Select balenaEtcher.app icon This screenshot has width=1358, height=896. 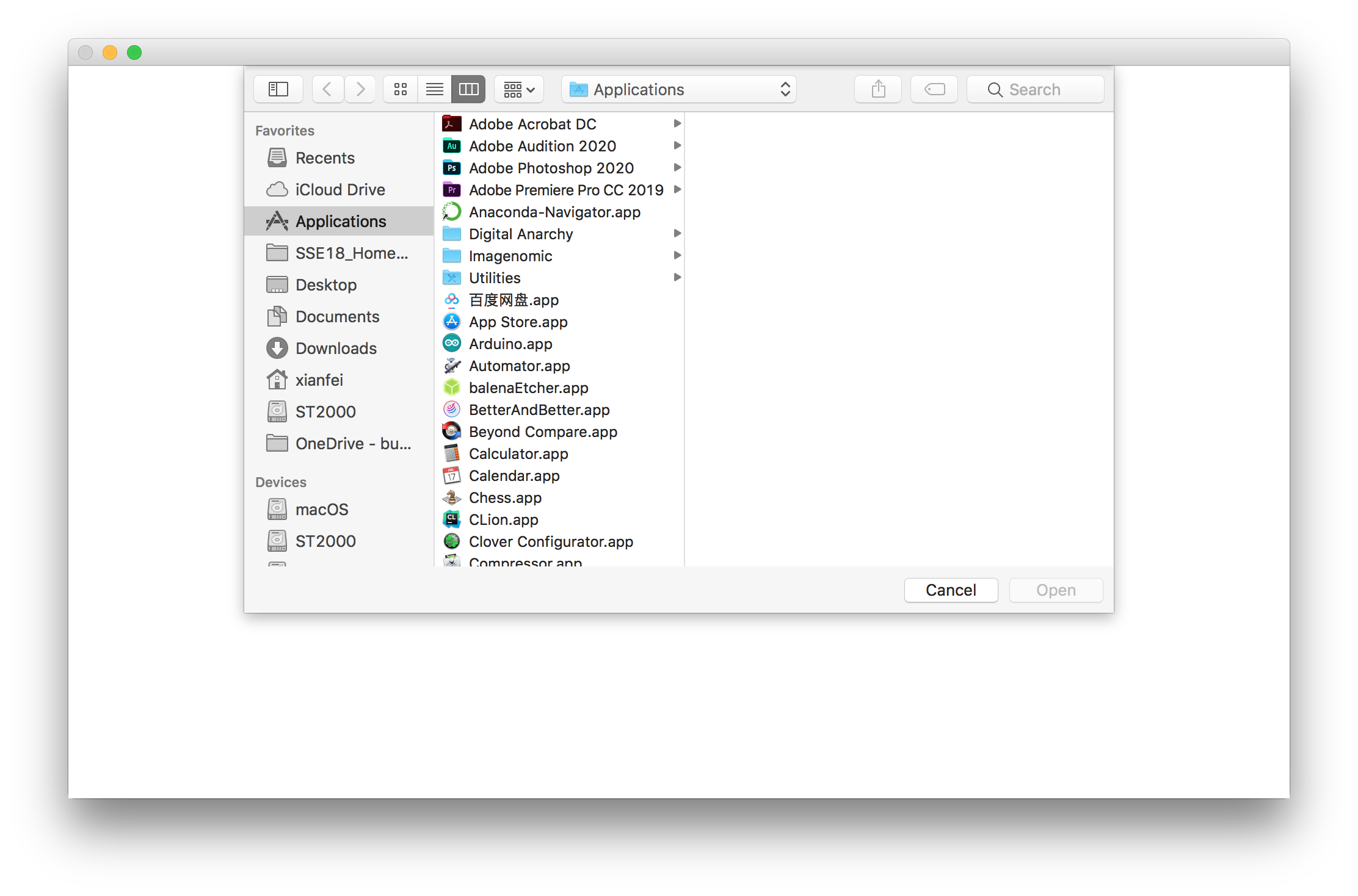pyautogui.click(x=452, y=388)
